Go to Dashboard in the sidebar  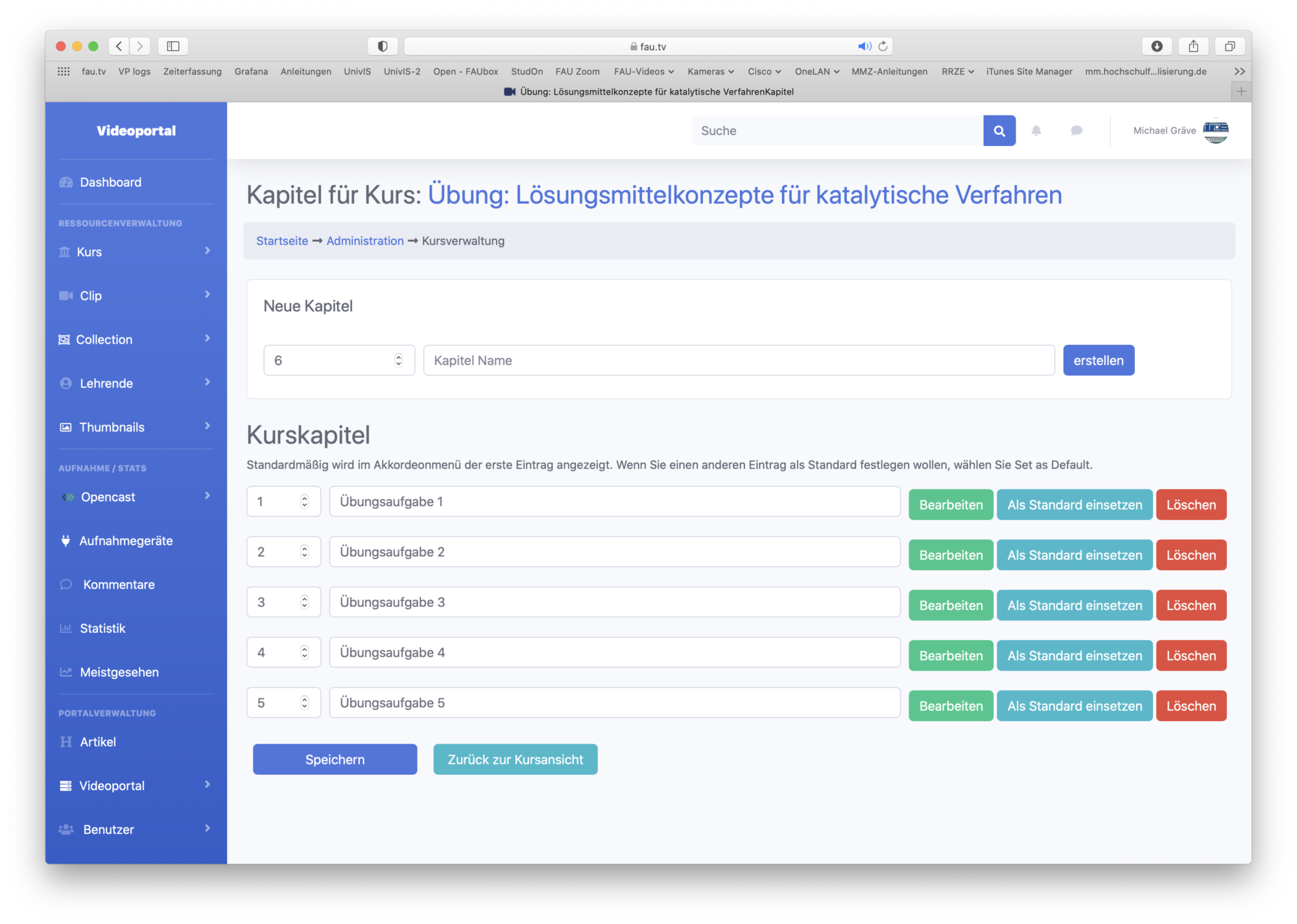tap(110, 182)
